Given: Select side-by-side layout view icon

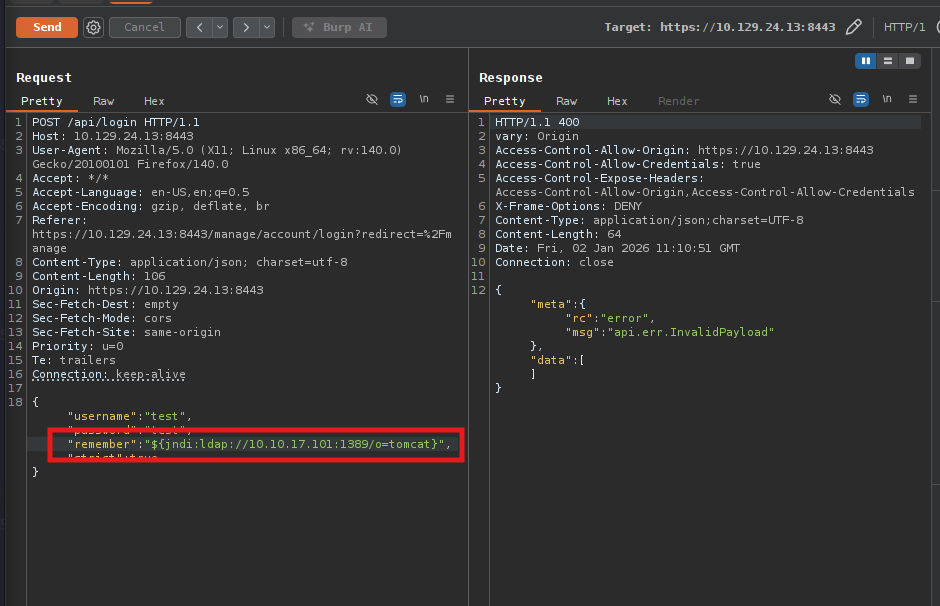Looking at the screenshot, I should pos(866,61).
